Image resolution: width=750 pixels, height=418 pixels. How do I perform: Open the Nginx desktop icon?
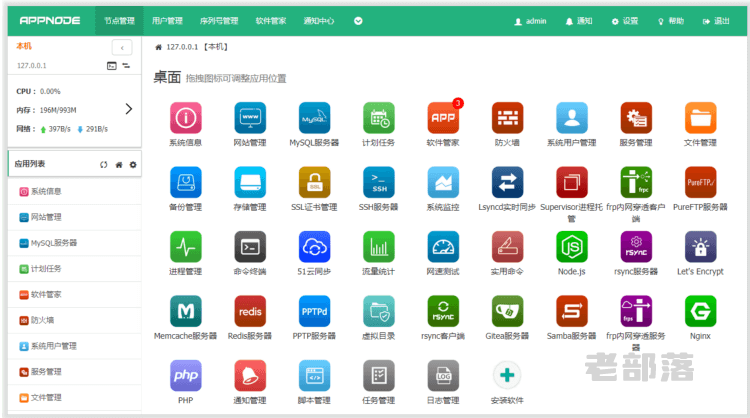click(700, 311)
